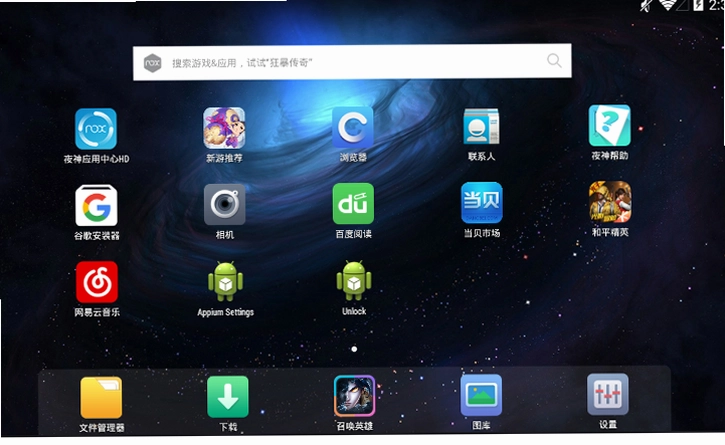The height and width of the screenshot is (445, 725).
Task: Launch 和平精英 game
Action: pyautogui.click(x=610, y=202)
